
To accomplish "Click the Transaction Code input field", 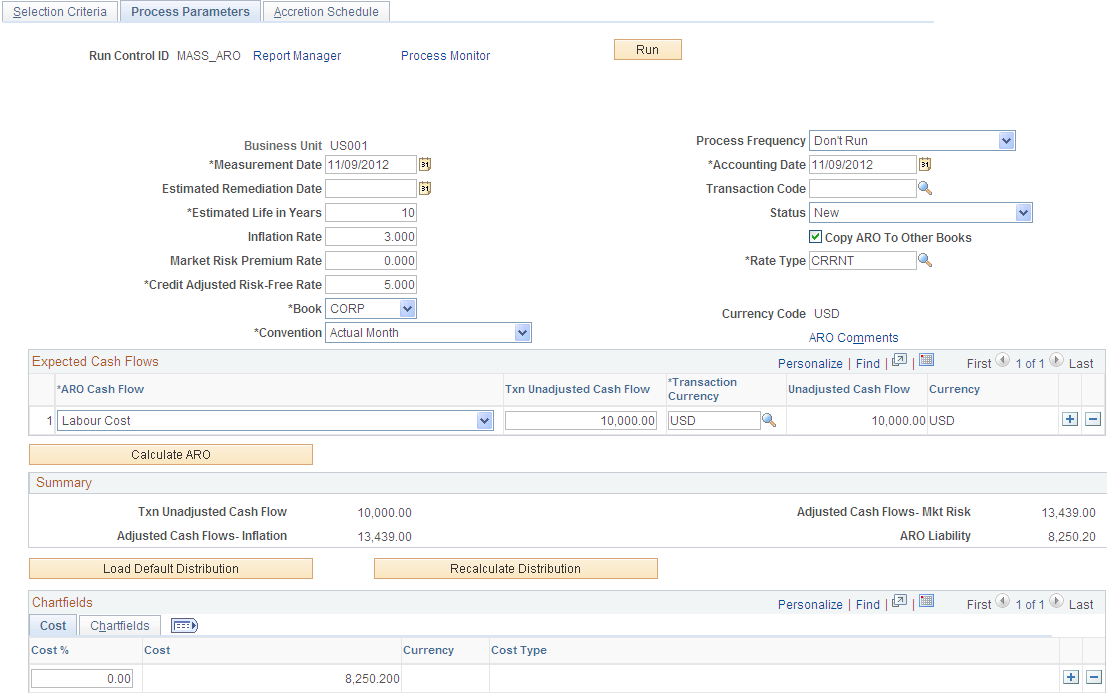I will (863, 188).
